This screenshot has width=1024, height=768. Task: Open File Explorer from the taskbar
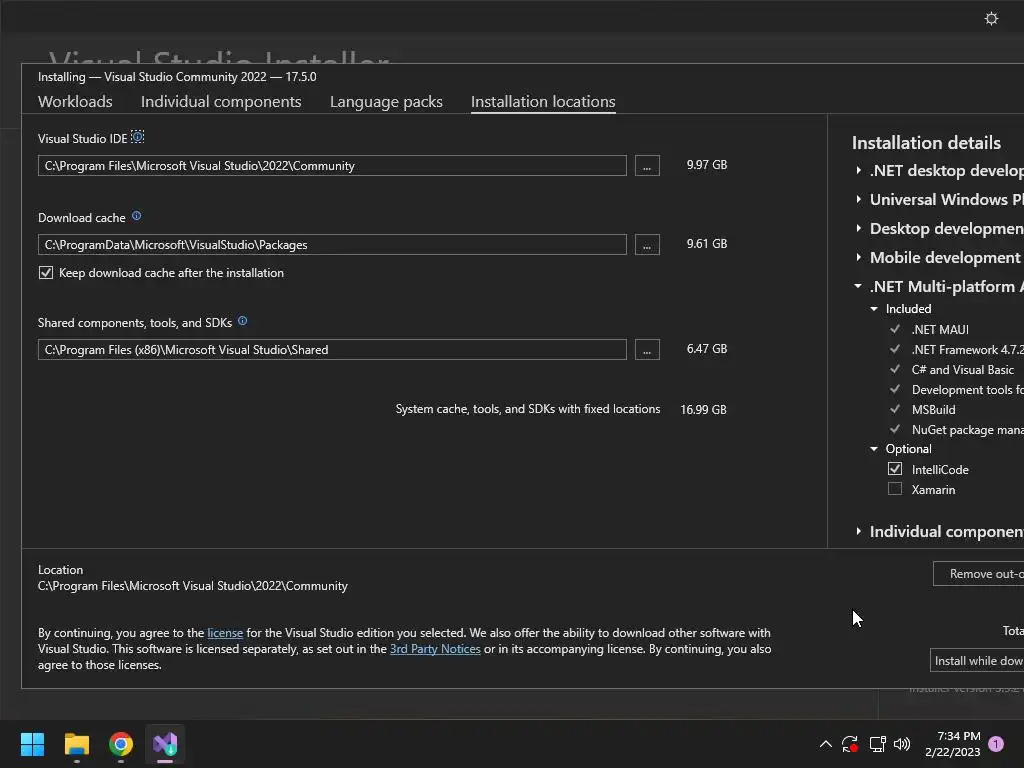pyautogui.click(x=76, y=744)
